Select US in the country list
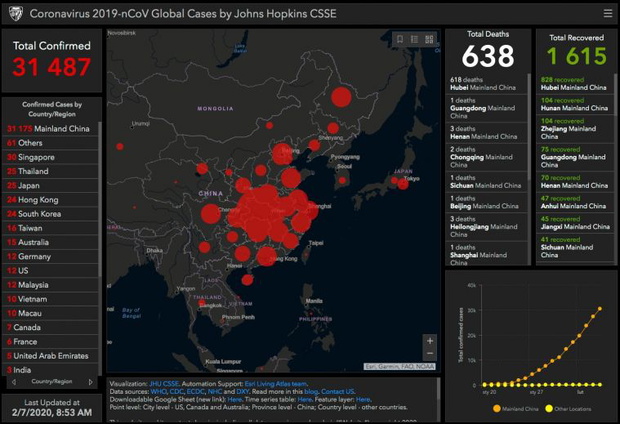This screenshot has height=424, width=620. (x=50, y=271)
